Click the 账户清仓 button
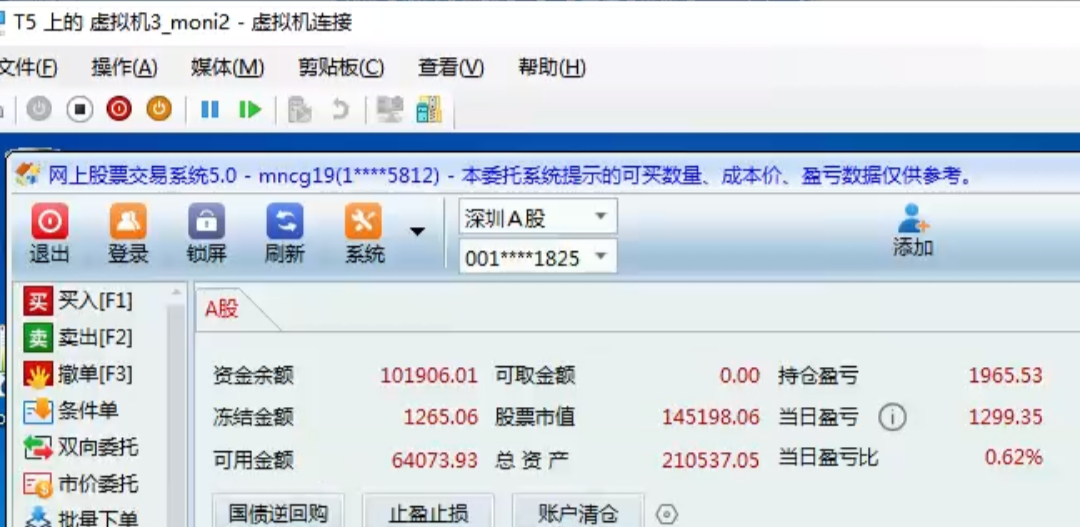 pos(578,512)
